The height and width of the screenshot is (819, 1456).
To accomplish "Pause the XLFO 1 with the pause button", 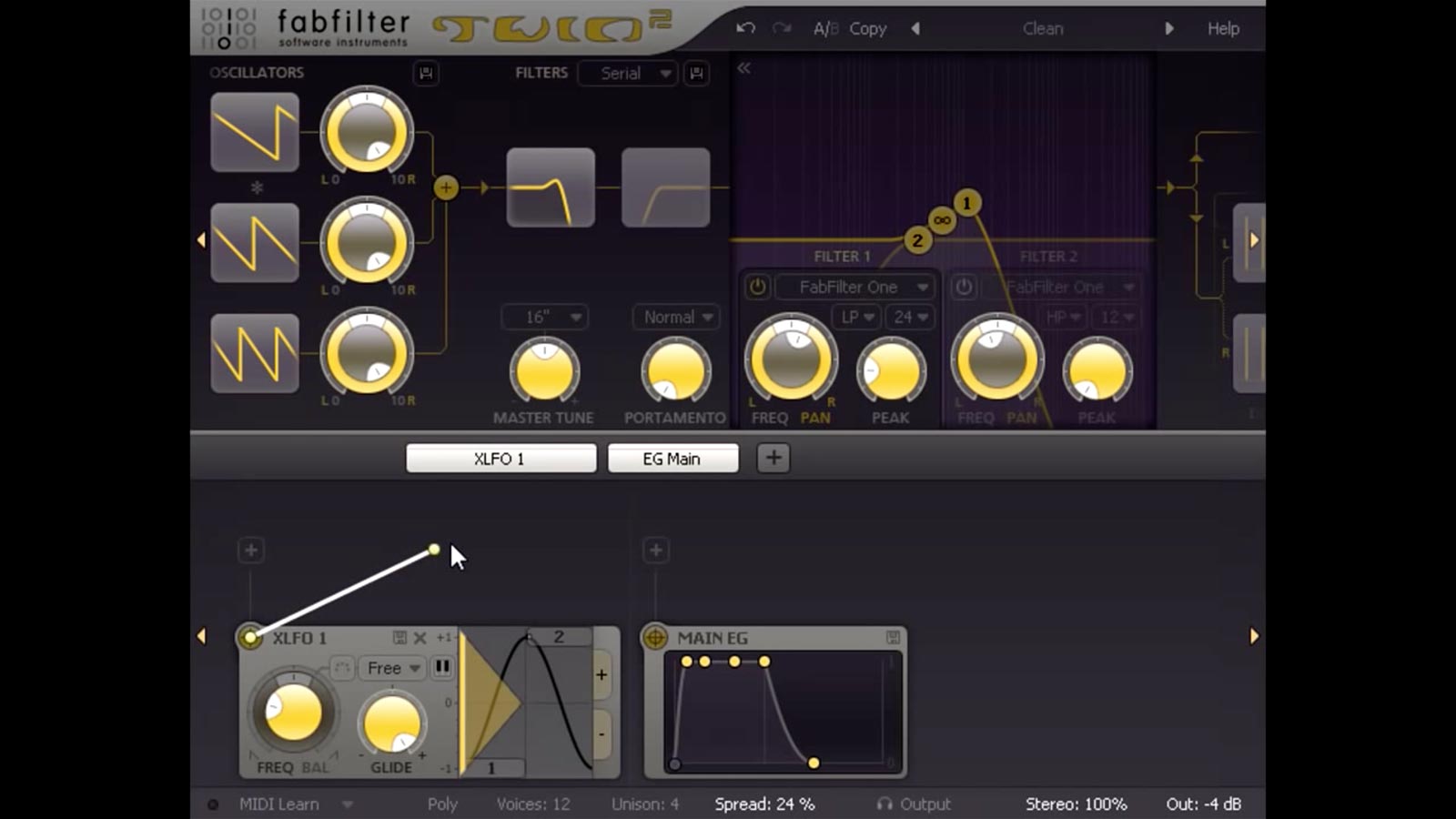I will coord(442,667).
